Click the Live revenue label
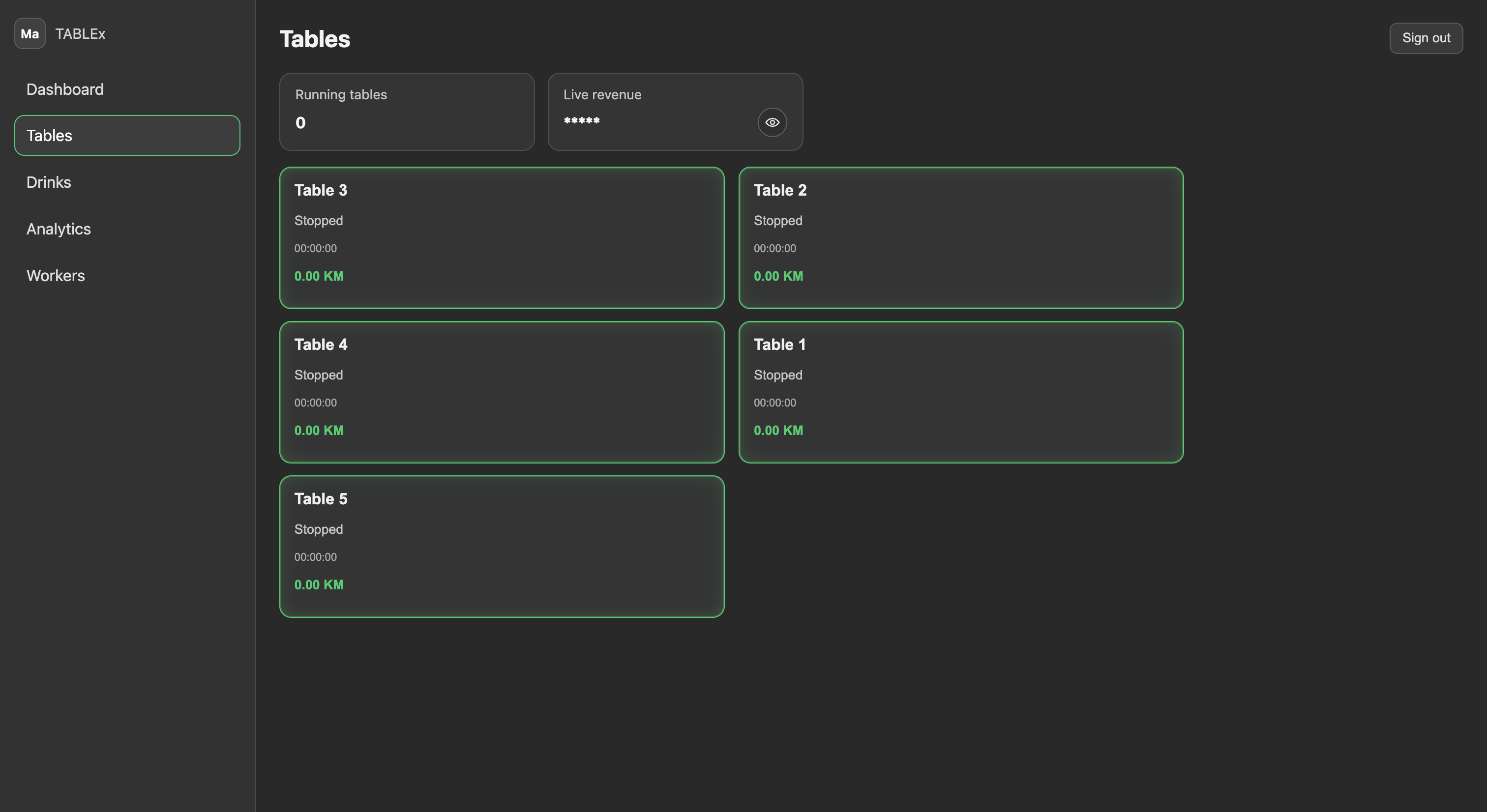This screenshot has width=1487, height=812. point(602,95)
